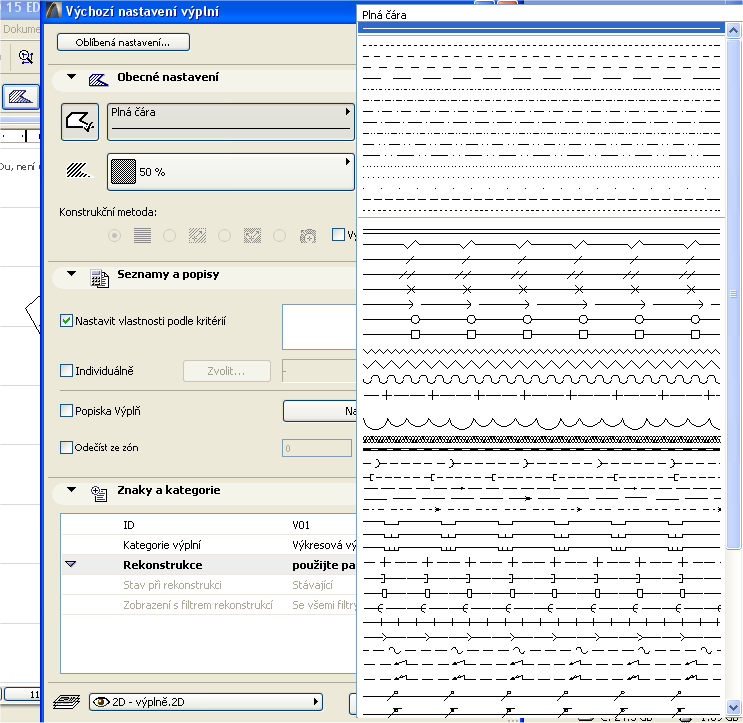Open the 2D - výplně.2D layer dropdown

206,702
